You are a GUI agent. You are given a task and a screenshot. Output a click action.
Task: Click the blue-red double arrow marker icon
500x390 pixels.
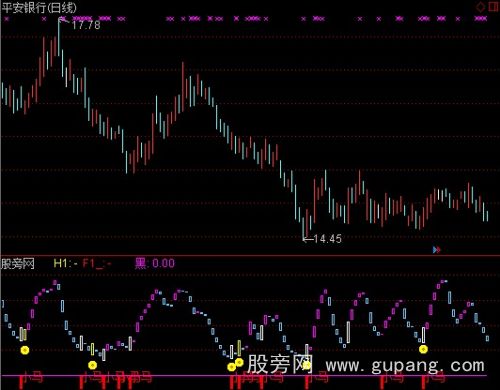click(x=436, y=249)
